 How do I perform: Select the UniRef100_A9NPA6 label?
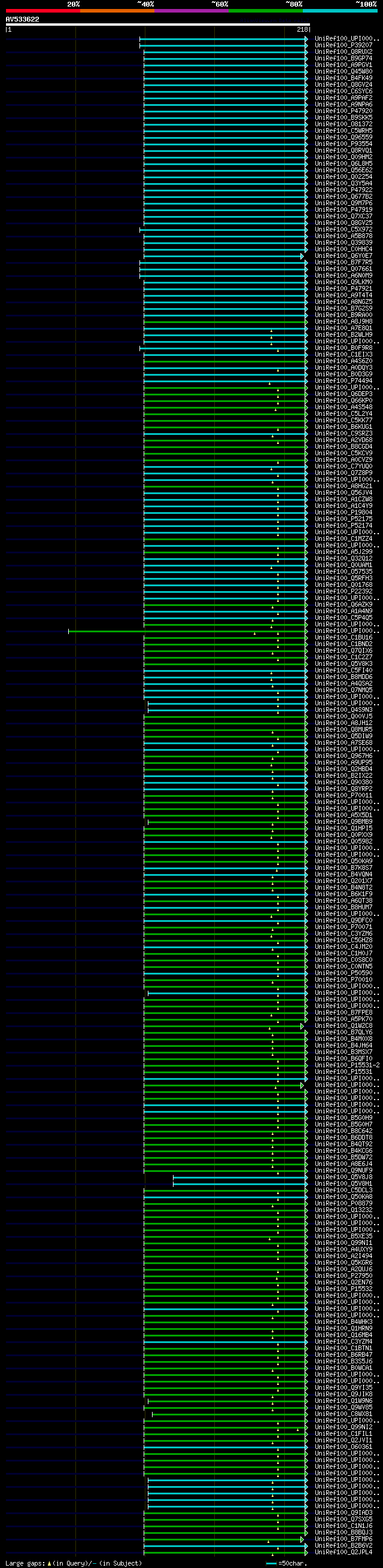coord(344,105)
